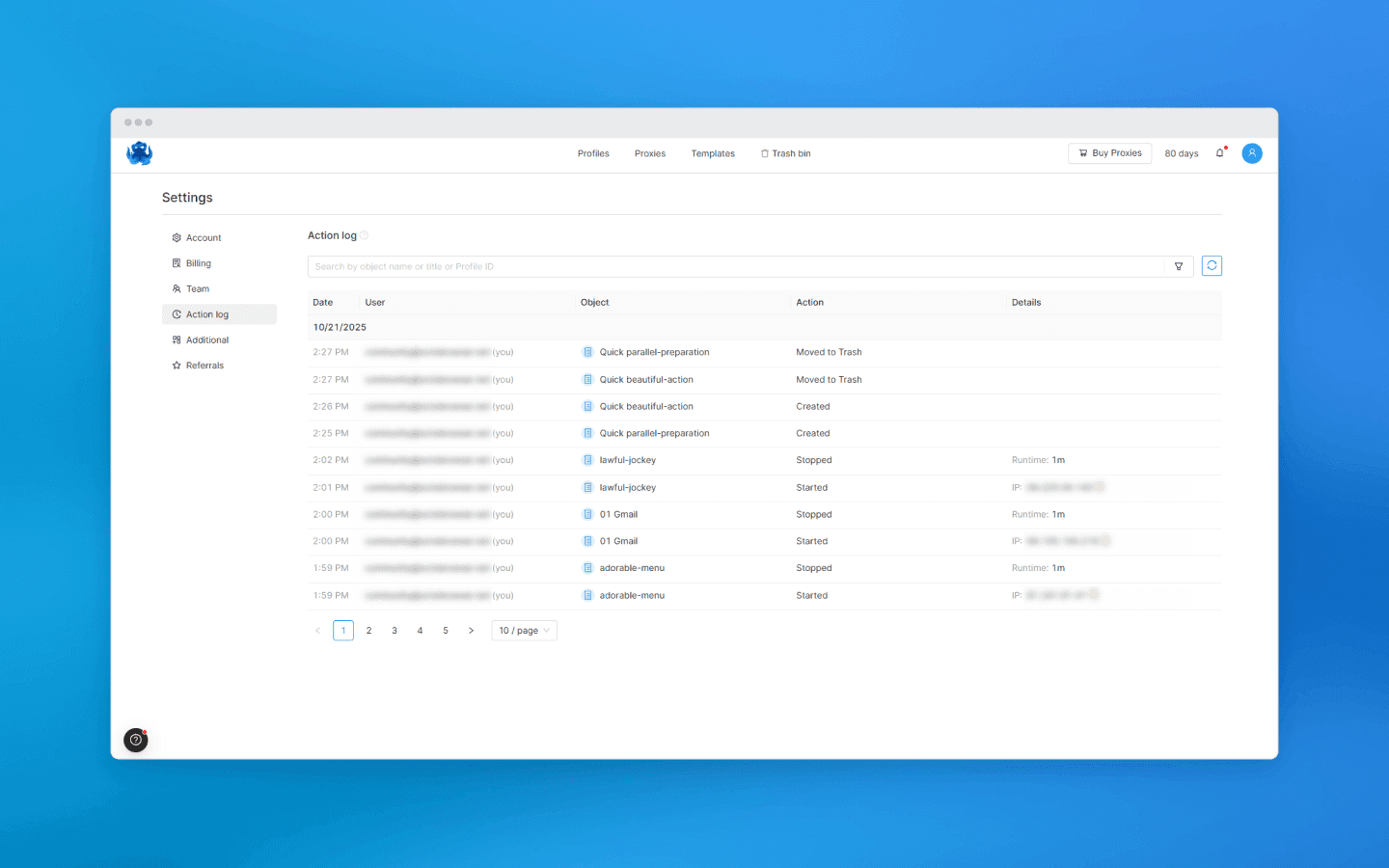Click the 10/21/2025 date group row

[765, 327]
